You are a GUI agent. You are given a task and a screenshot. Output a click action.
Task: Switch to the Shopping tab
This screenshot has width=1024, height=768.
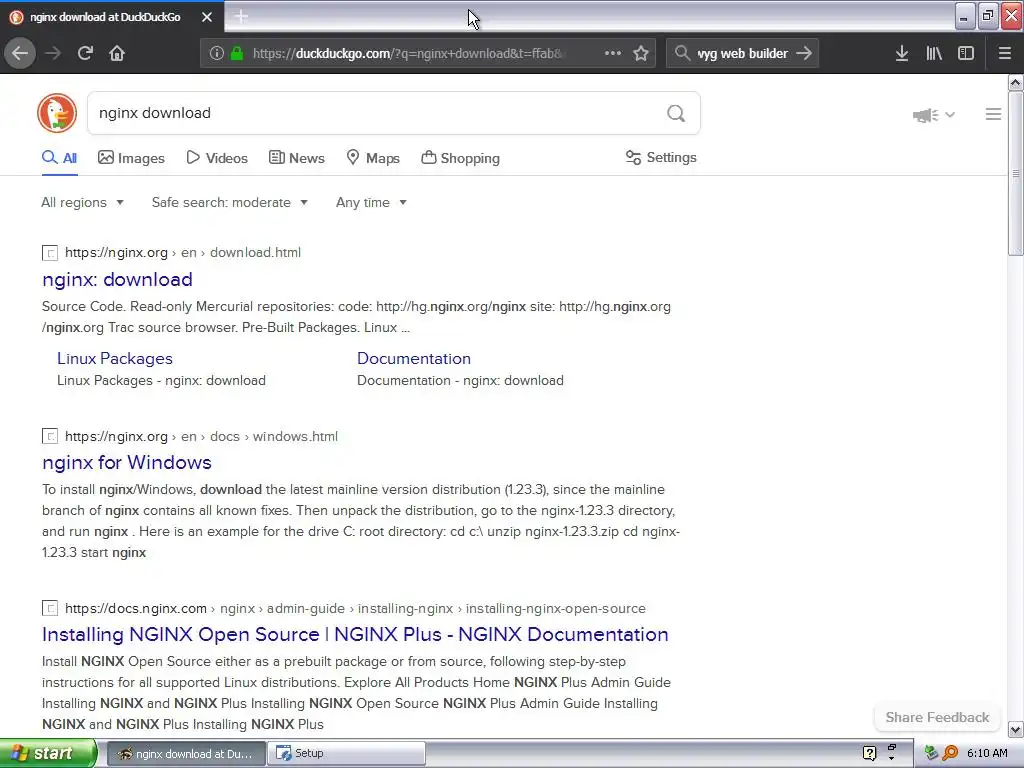point(460,158)
